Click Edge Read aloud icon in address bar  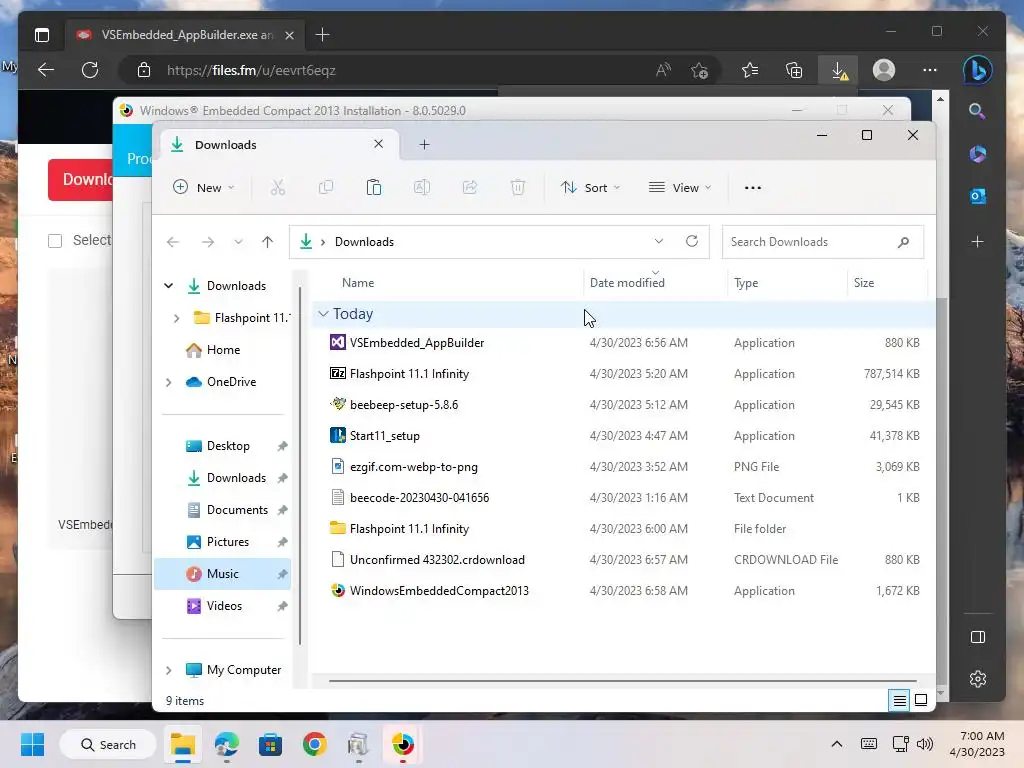[x=663, y=71]
